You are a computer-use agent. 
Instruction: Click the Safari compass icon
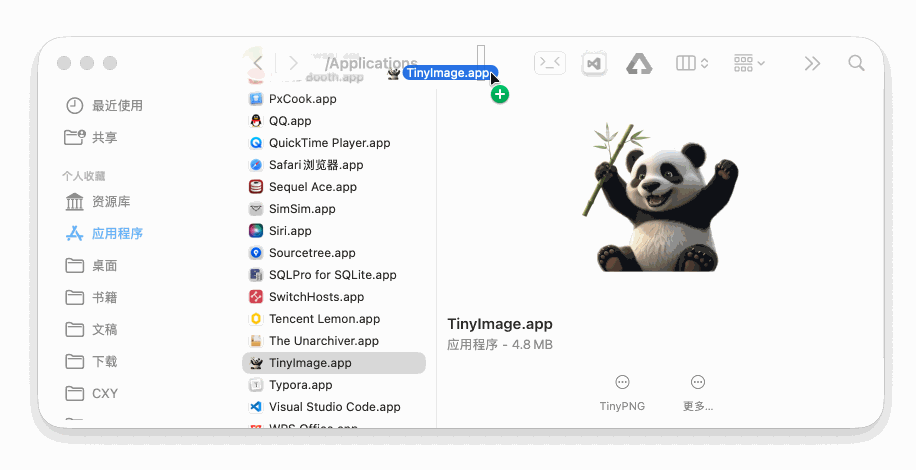[x=255, y=165]
